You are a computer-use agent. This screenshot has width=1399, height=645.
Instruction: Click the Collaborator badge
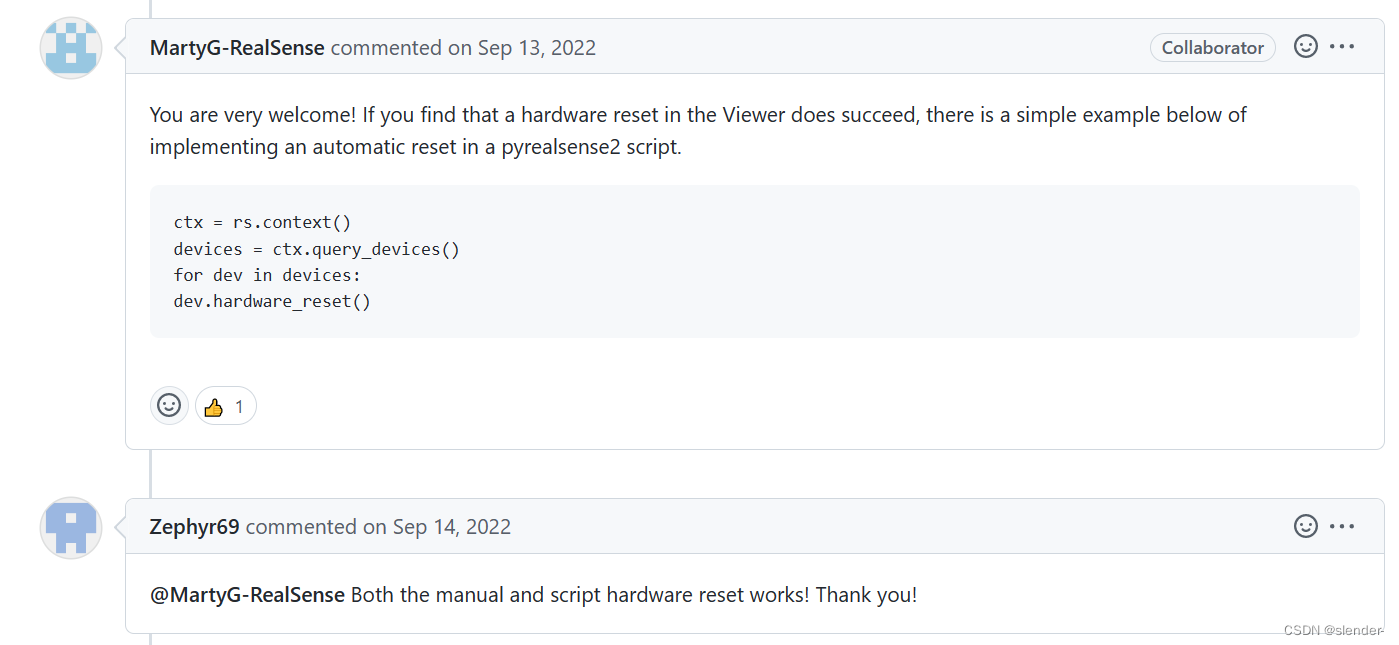tap(1213, 47)
